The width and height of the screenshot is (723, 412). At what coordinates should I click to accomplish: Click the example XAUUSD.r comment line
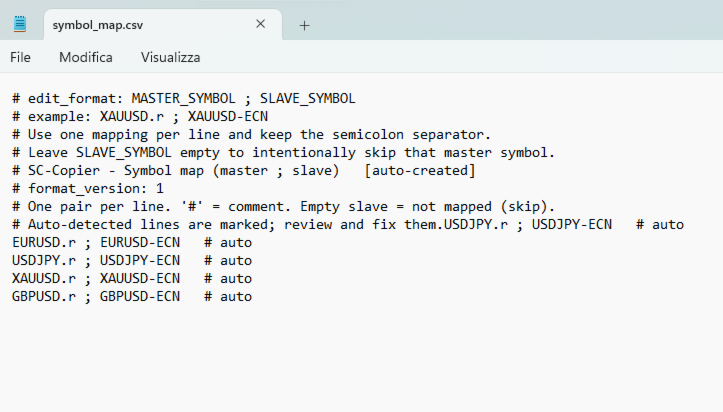coord(140,117)
